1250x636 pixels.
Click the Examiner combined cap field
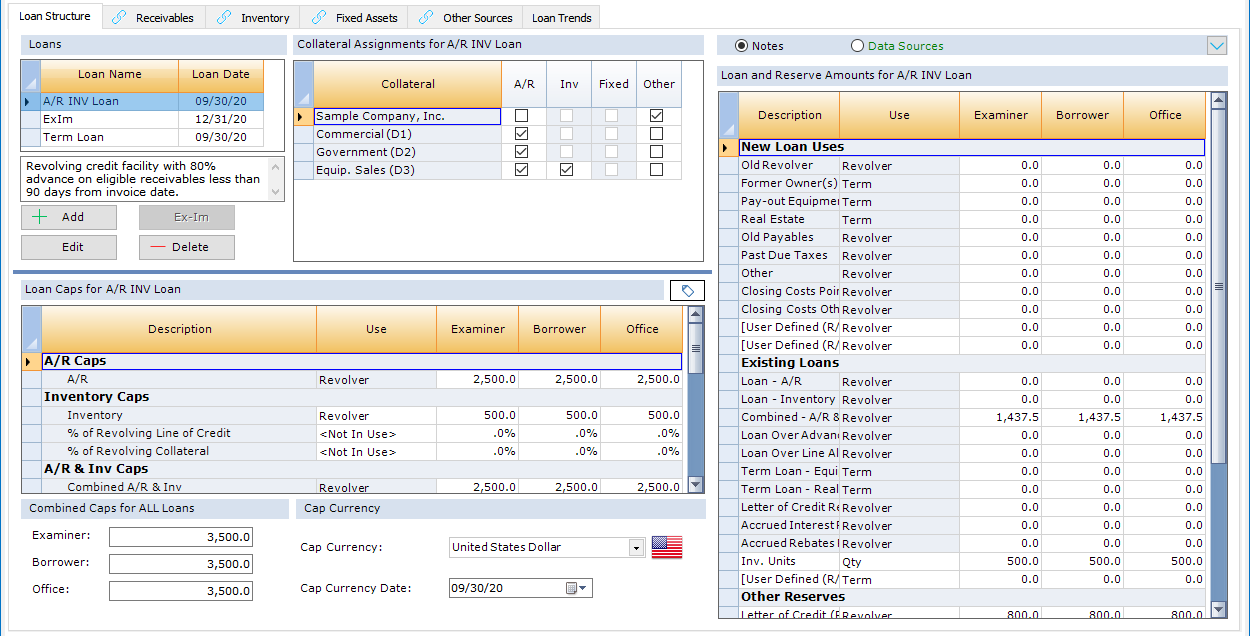181,538
